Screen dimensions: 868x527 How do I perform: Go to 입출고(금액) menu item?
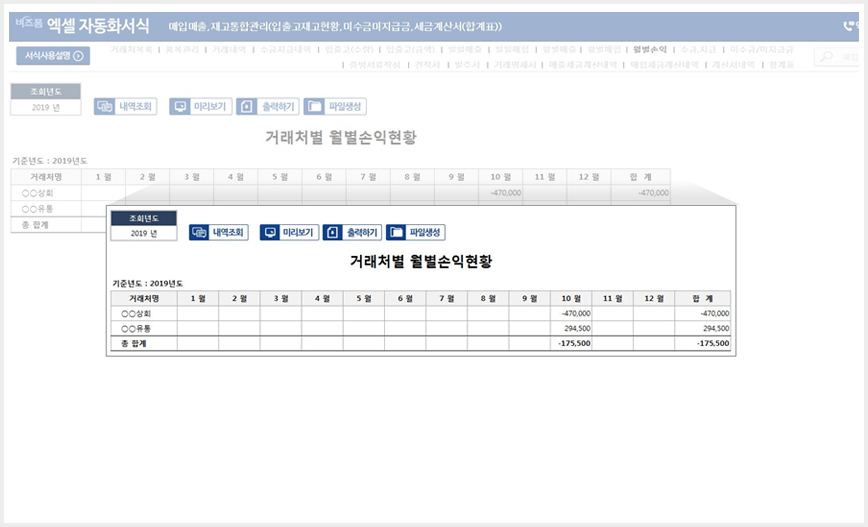(410, 49)
